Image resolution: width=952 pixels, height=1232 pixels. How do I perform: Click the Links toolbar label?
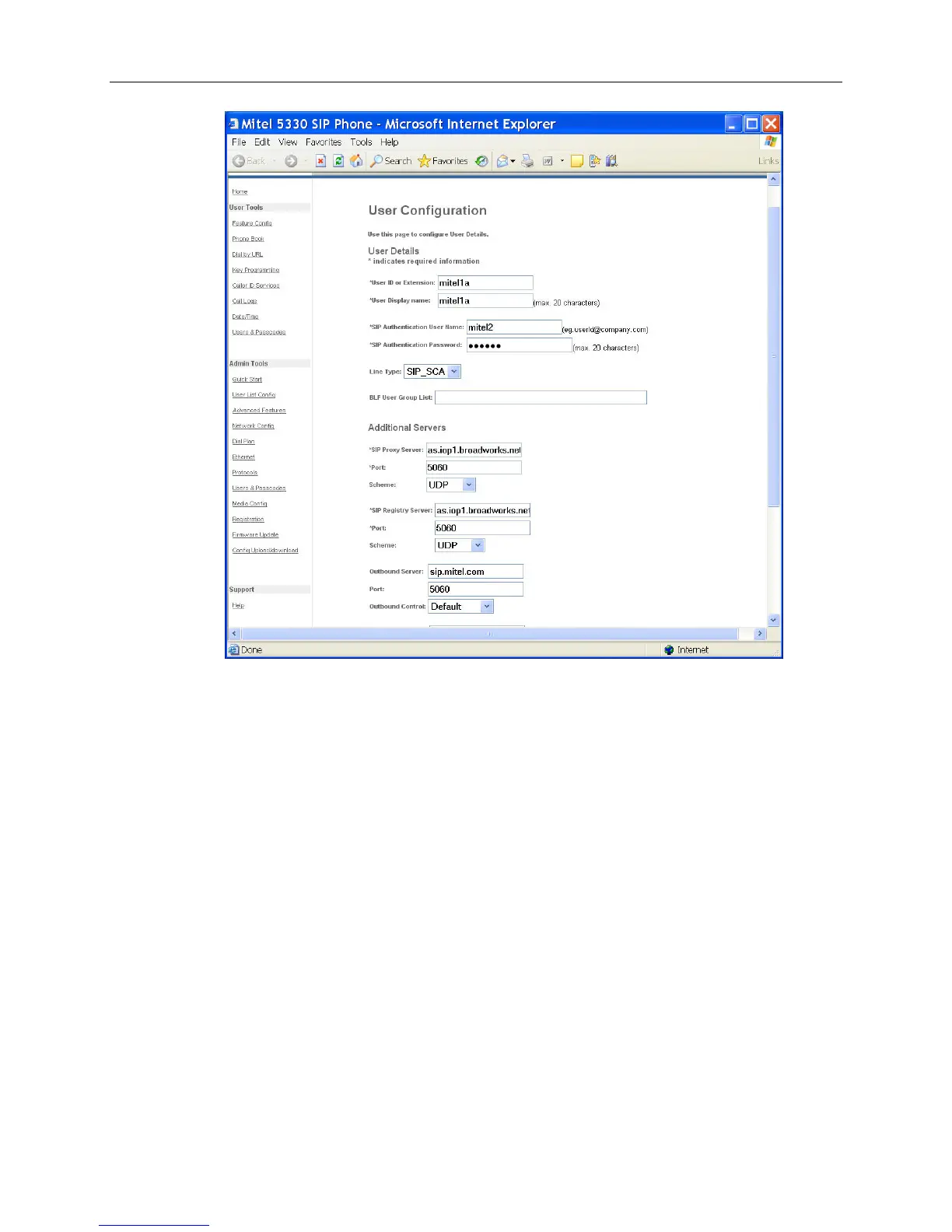click(768, 161)
